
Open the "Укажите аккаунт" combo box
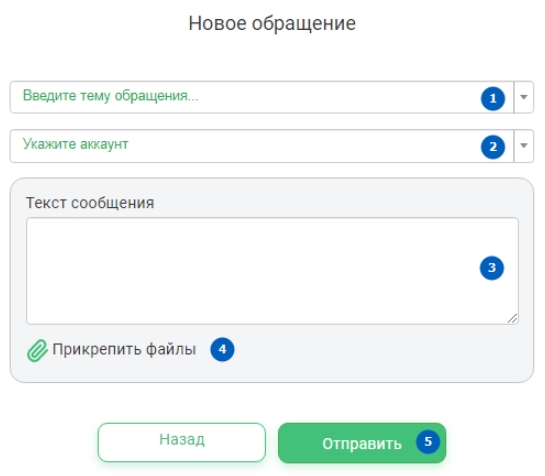pyautogui.click(x=272, y=146)
